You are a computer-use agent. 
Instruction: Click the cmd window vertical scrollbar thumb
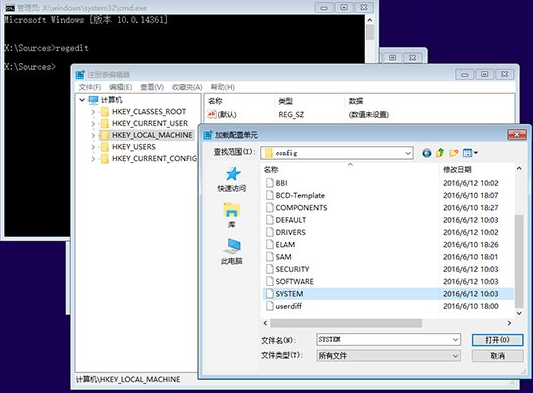[370, 32]
